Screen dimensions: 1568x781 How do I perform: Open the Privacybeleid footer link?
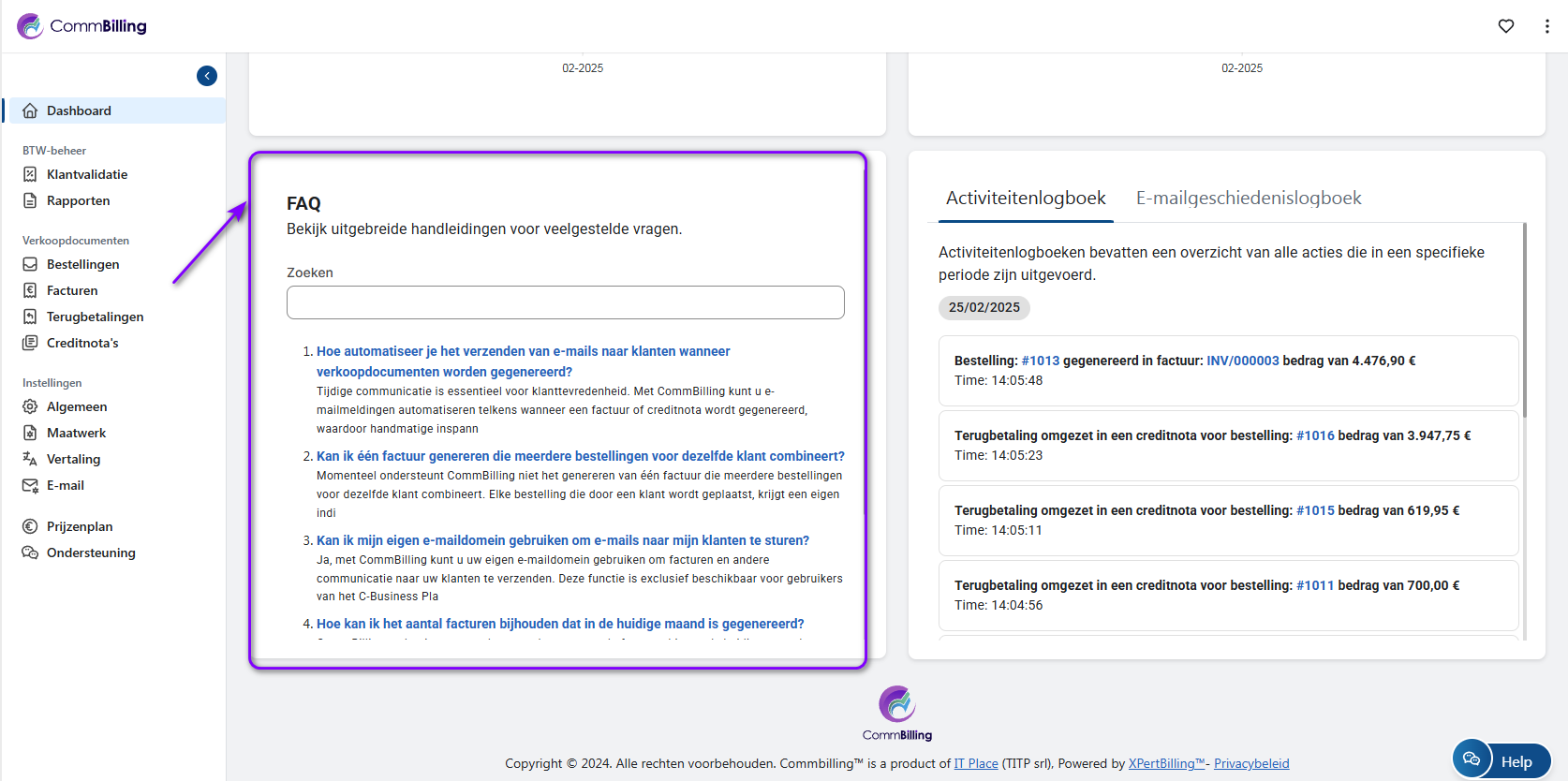[x=1251, y=763]
